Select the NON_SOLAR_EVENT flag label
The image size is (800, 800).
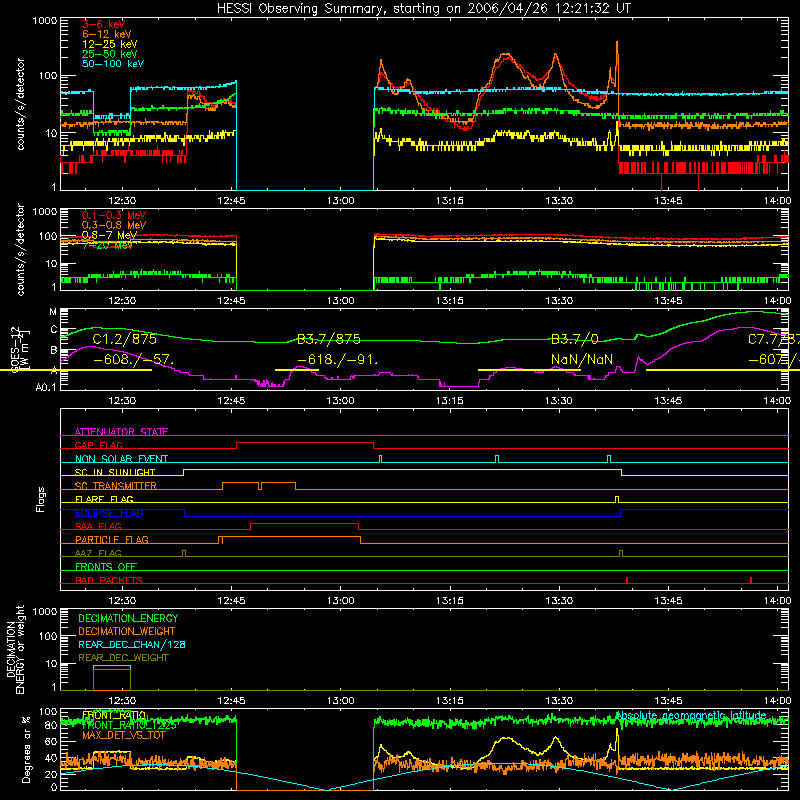click(x=121, y=459)
